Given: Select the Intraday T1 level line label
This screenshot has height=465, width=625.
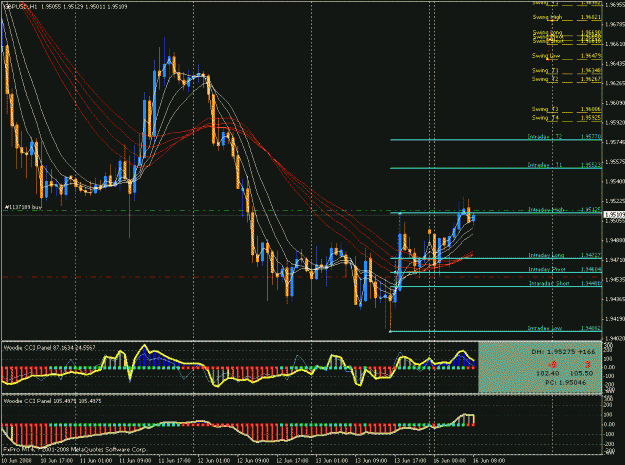Looking at the screenshot, I should (x=545, y=165).
